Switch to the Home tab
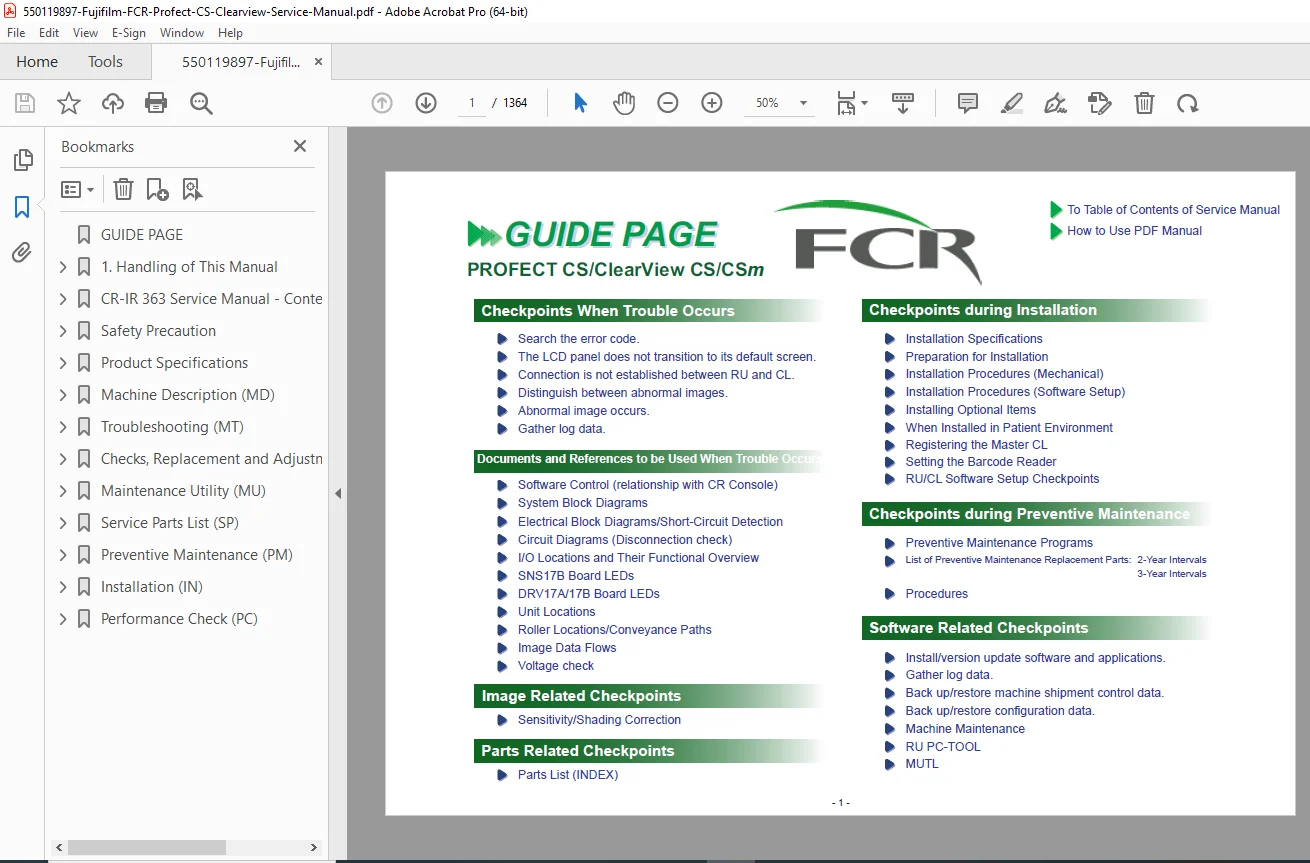The width and height of the screenshot is (1310, 863). click(37, 62)
